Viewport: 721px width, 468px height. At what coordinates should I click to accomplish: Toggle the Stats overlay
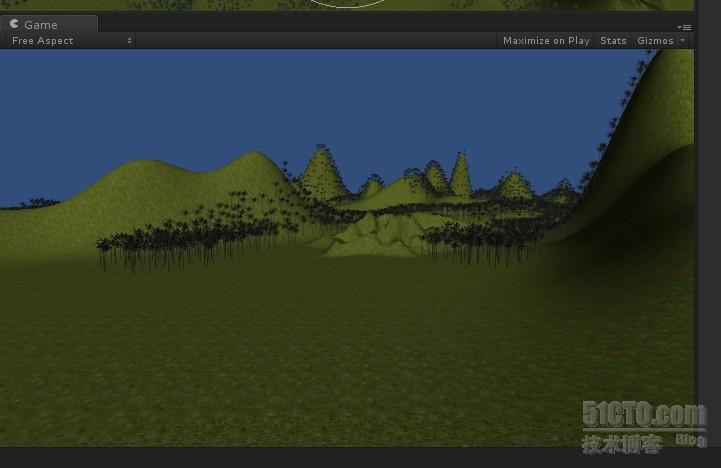click(613, 41)
